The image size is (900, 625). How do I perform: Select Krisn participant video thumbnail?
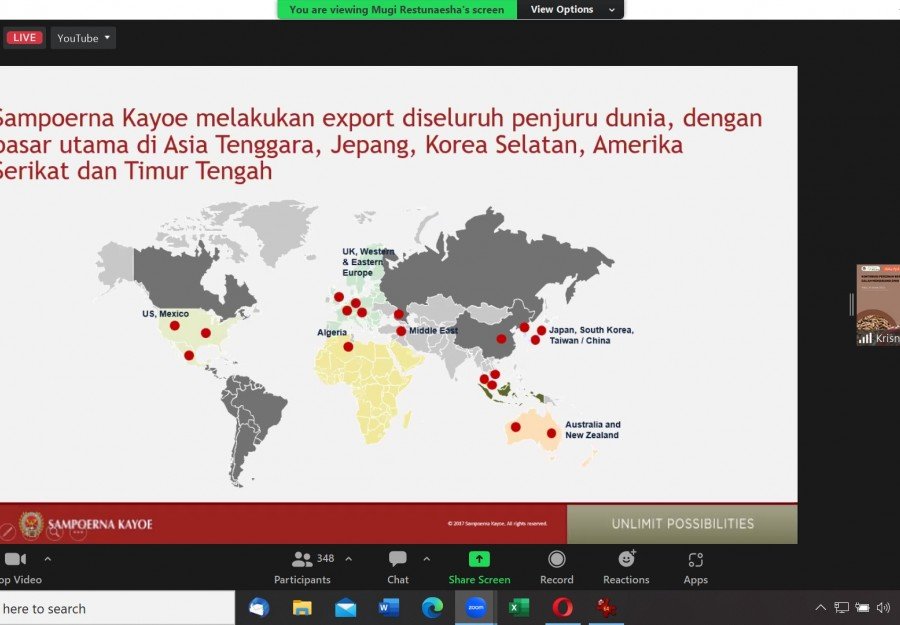pyautogui.click(x=878, y=305)
